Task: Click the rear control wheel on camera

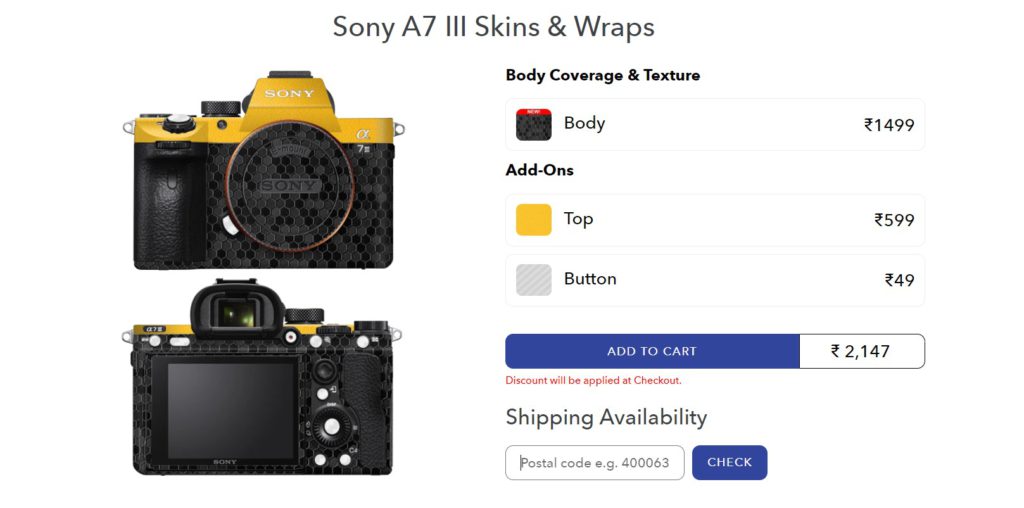Action: click(331, 427)
